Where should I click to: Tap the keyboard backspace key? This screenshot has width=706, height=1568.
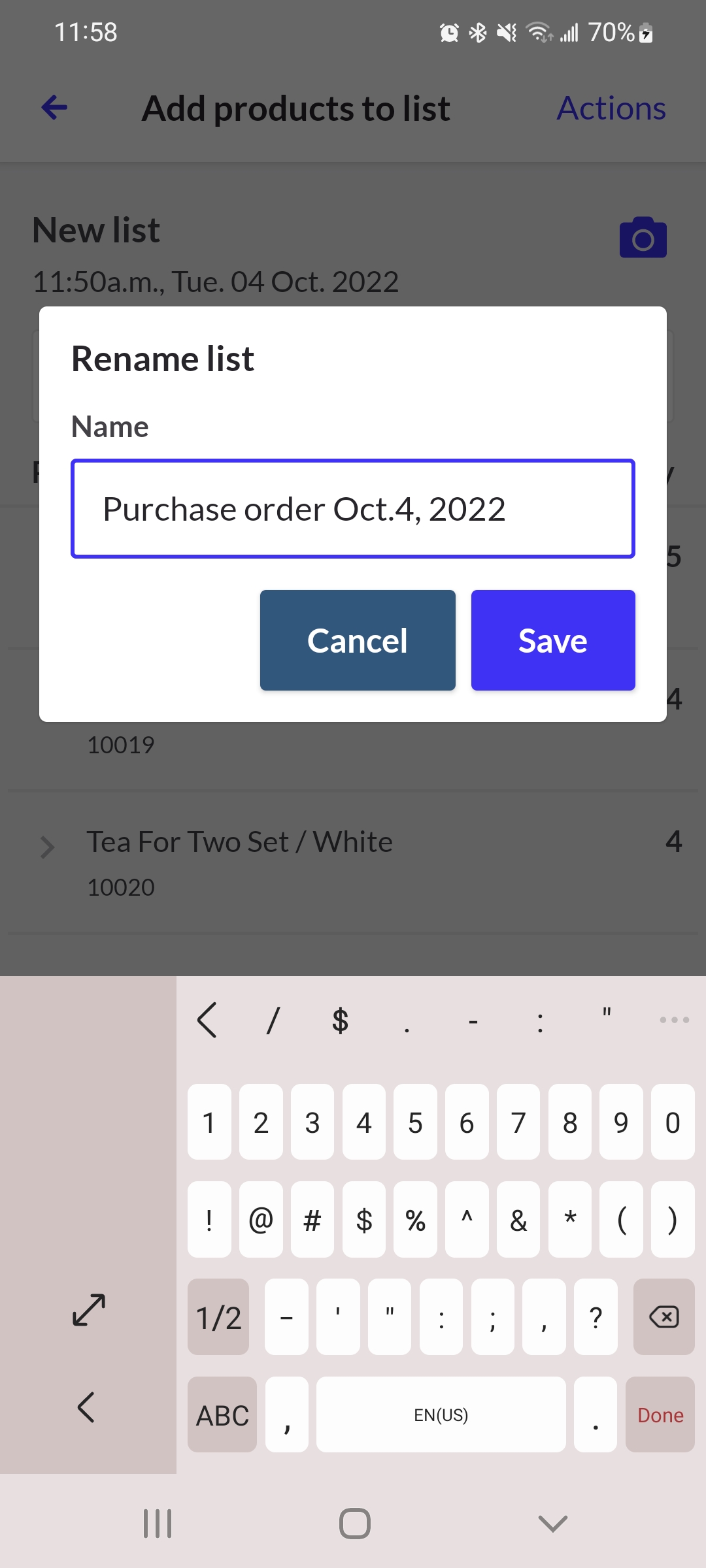pyautogui.click(x=664, y=1317)
